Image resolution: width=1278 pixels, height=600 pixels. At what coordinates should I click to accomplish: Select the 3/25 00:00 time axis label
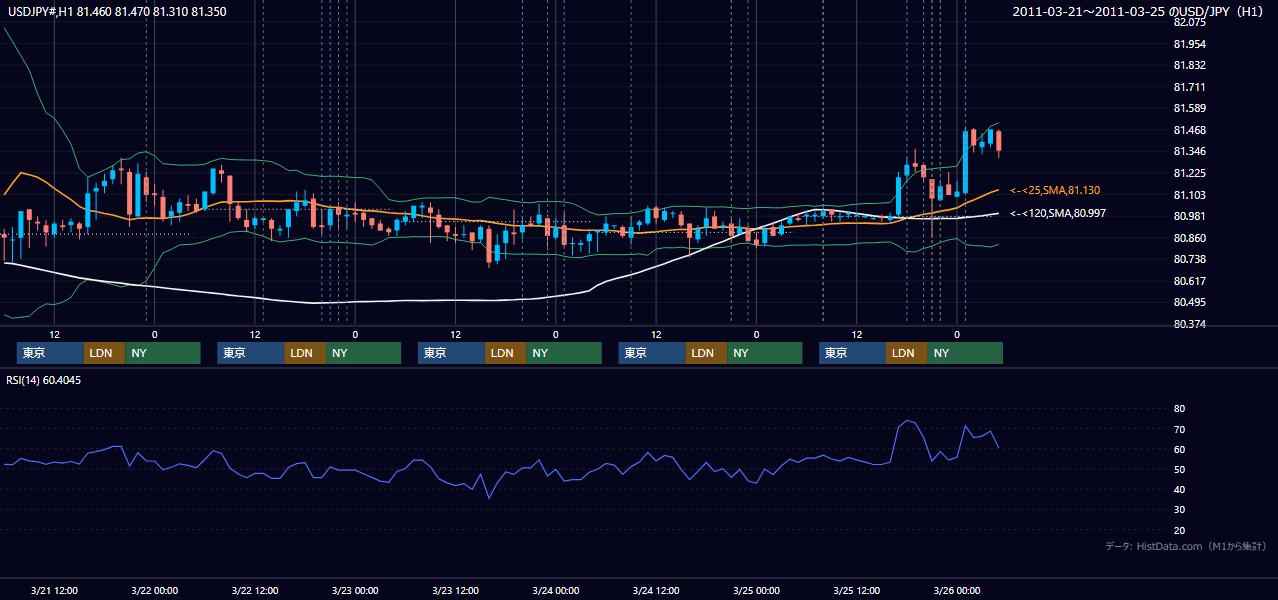coord(756,590)
